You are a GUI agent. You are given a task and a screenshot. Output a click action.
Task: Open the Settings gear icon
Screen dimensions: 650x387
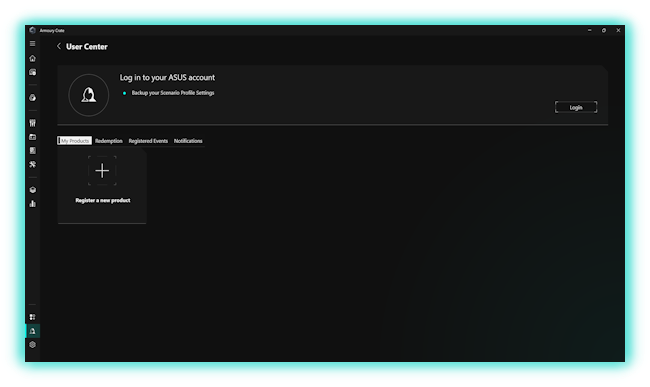[x=33, y=345]
